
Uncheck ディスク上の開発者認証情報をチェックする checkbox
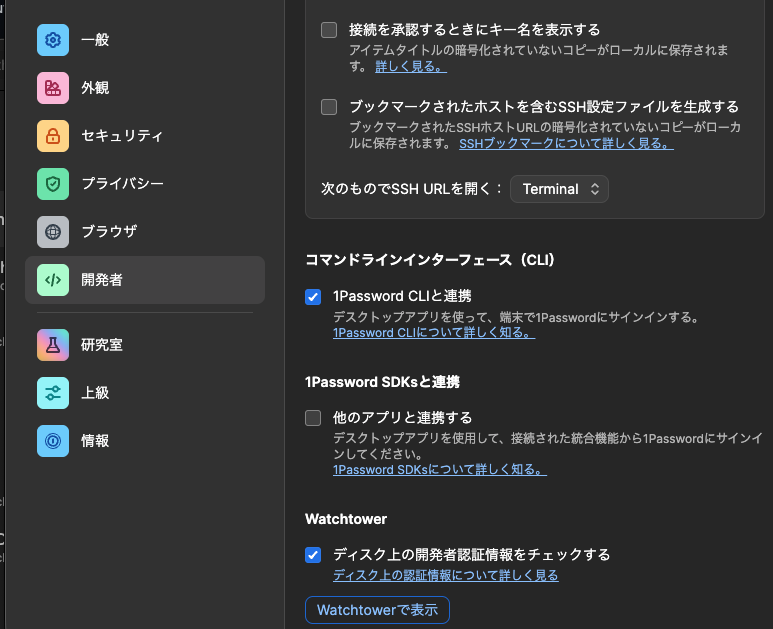pos(313,555)
